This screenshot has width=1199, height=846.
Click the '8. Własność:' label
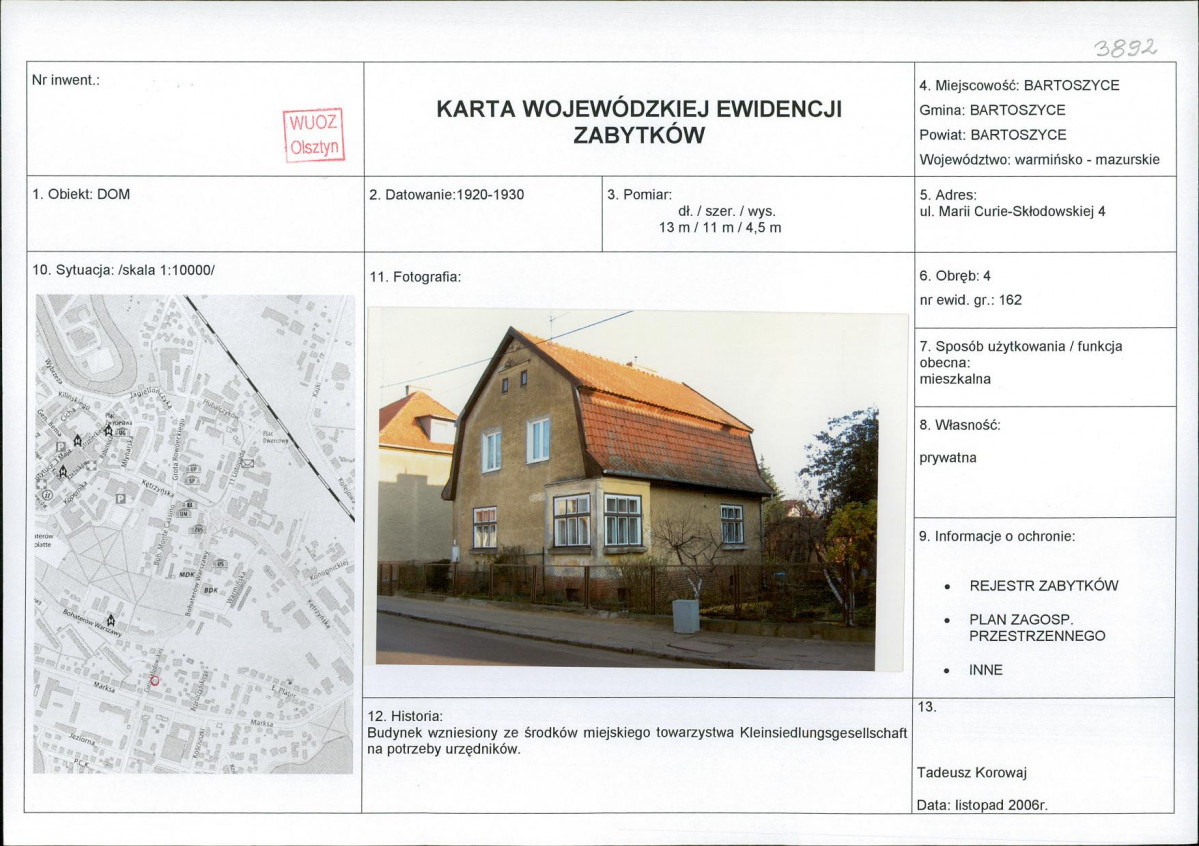coord(960,425)
